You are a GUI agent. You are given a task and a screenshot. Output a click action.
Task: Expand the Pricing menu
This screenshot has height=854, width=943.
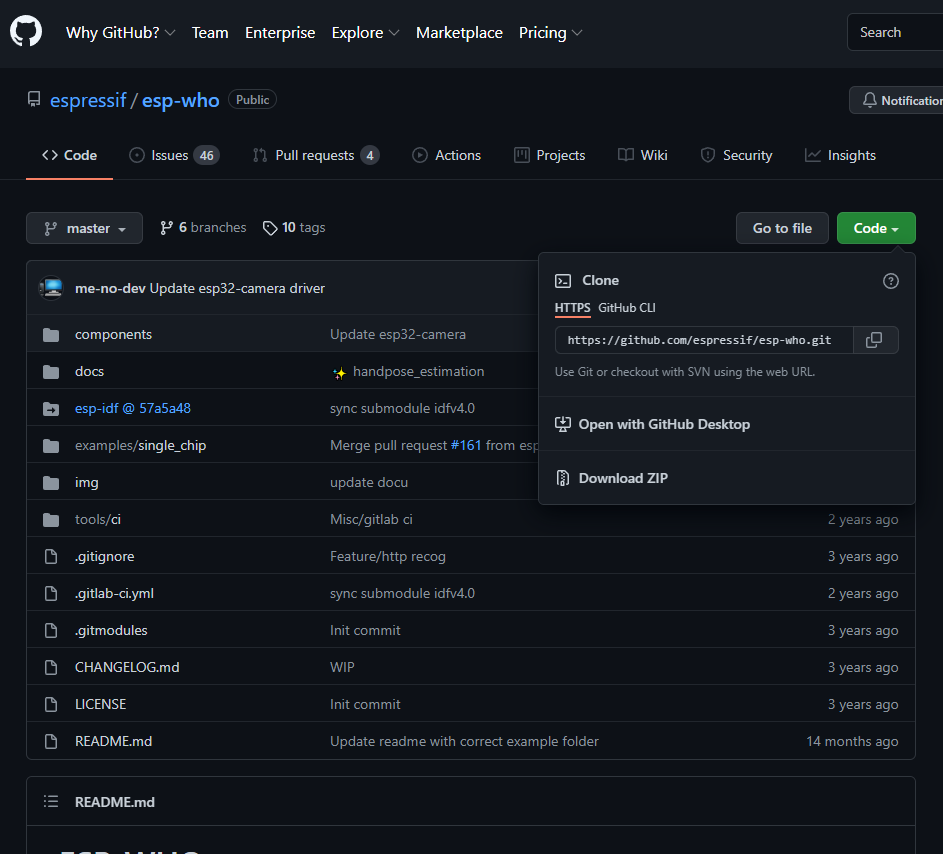550,32
